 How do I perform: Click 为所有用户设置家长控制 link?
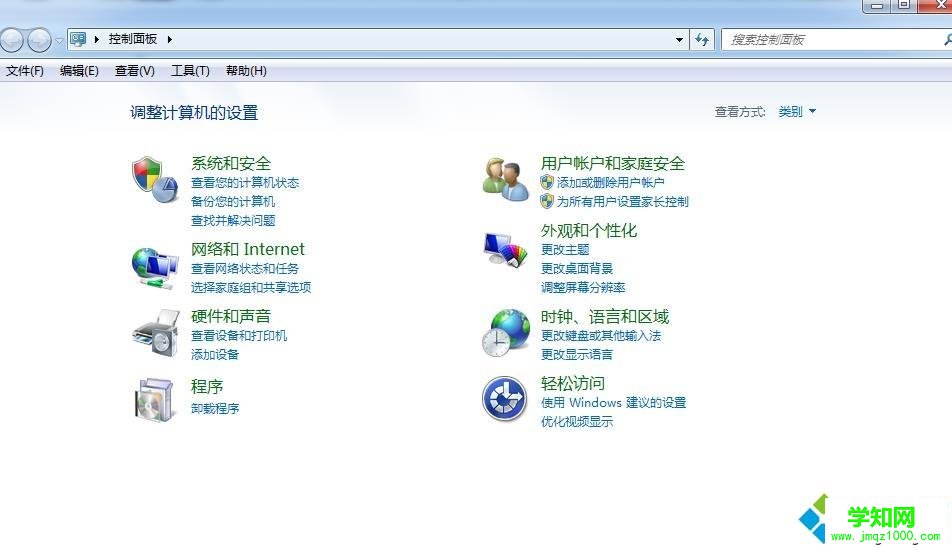tap(622, 201)
